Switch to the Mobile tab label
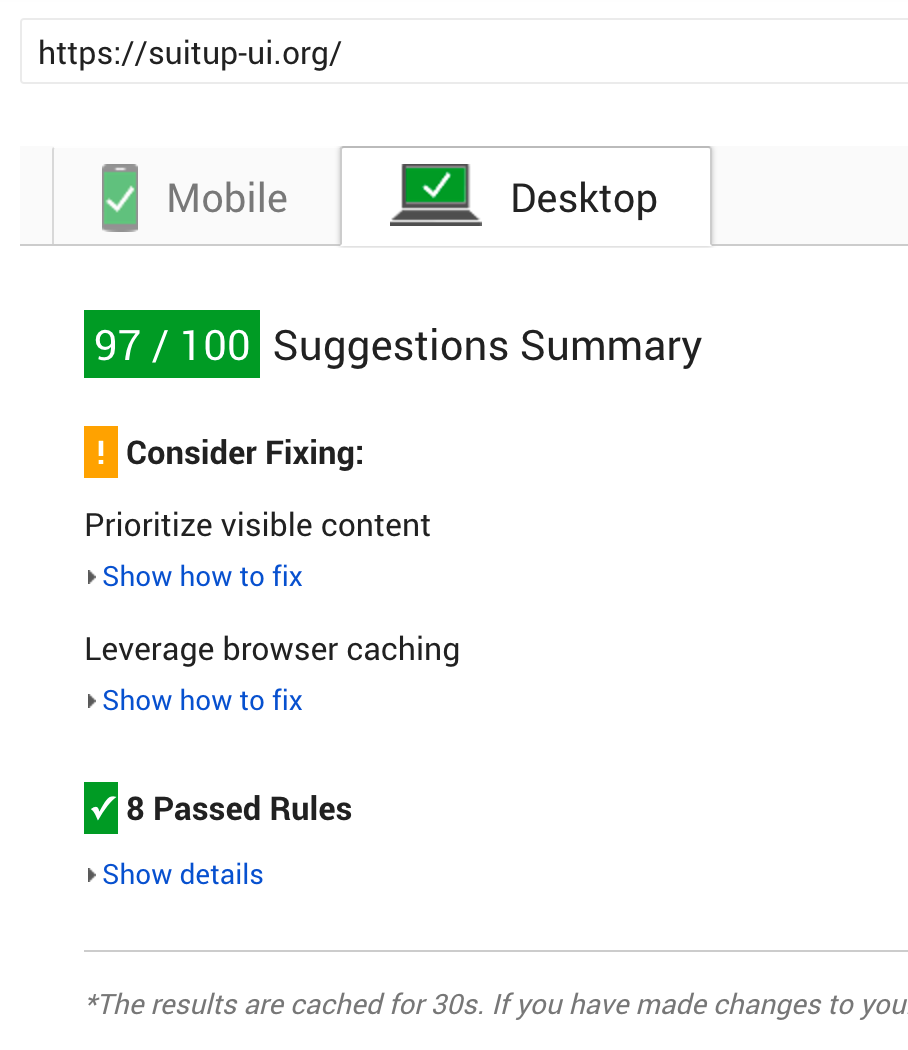This screenshot has width=908, height=1050. click(x=227, y=198)
